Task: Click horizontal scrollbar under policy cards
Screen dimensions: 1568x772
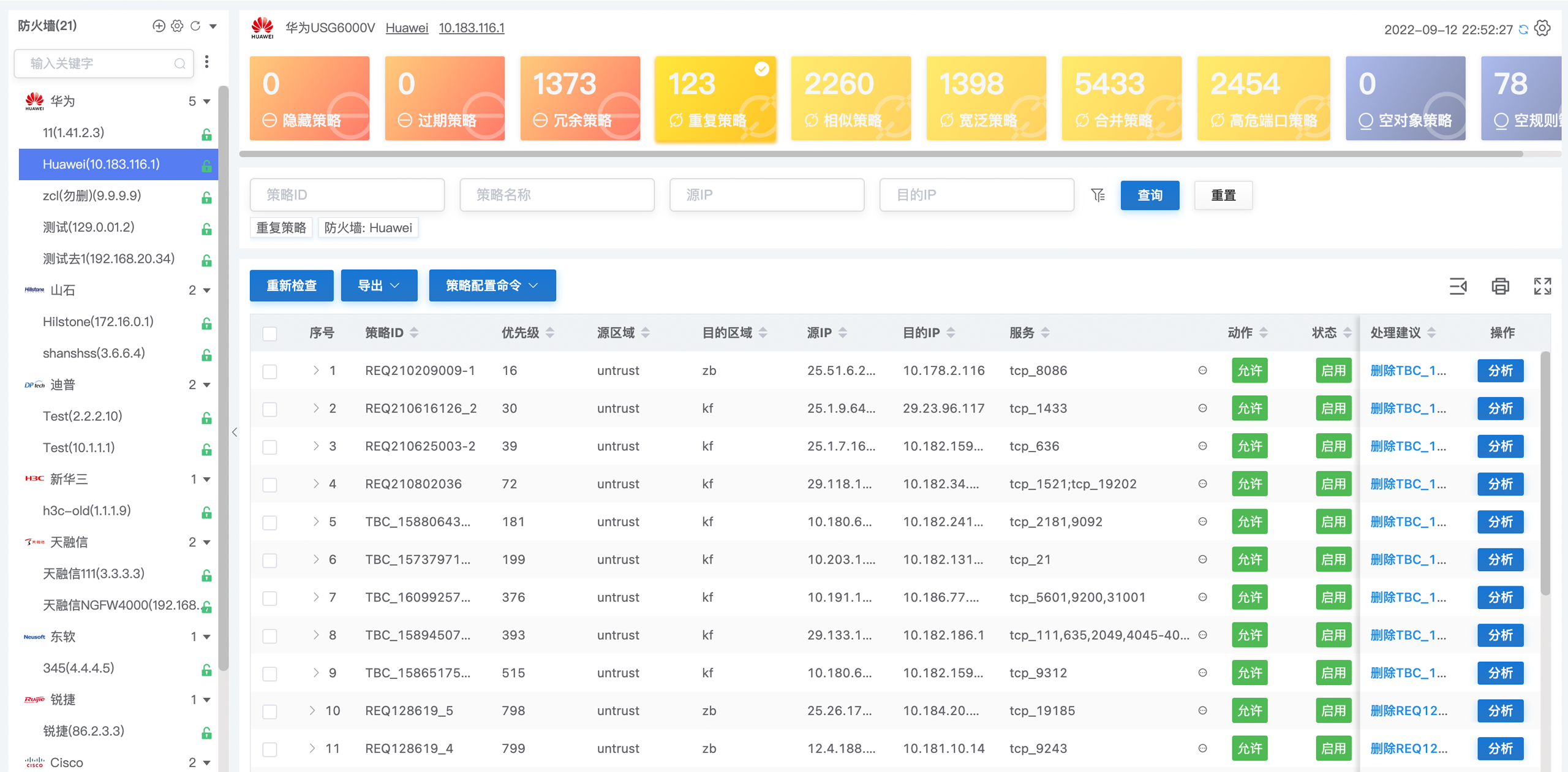Action: (881, 154)
